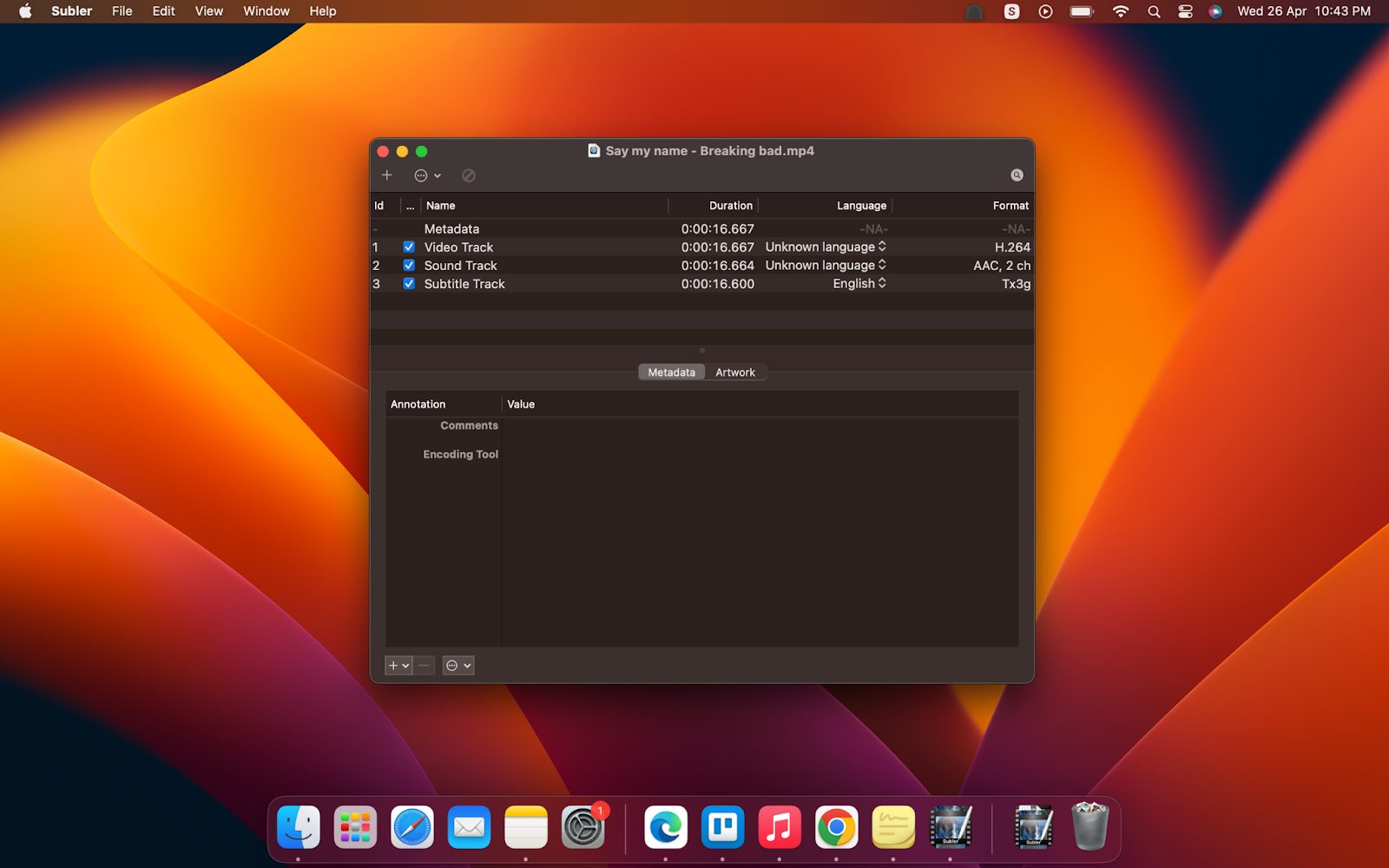Uncheck the Subtitle Track checkbox
1389x868 pixels.
tap(409, 284)
